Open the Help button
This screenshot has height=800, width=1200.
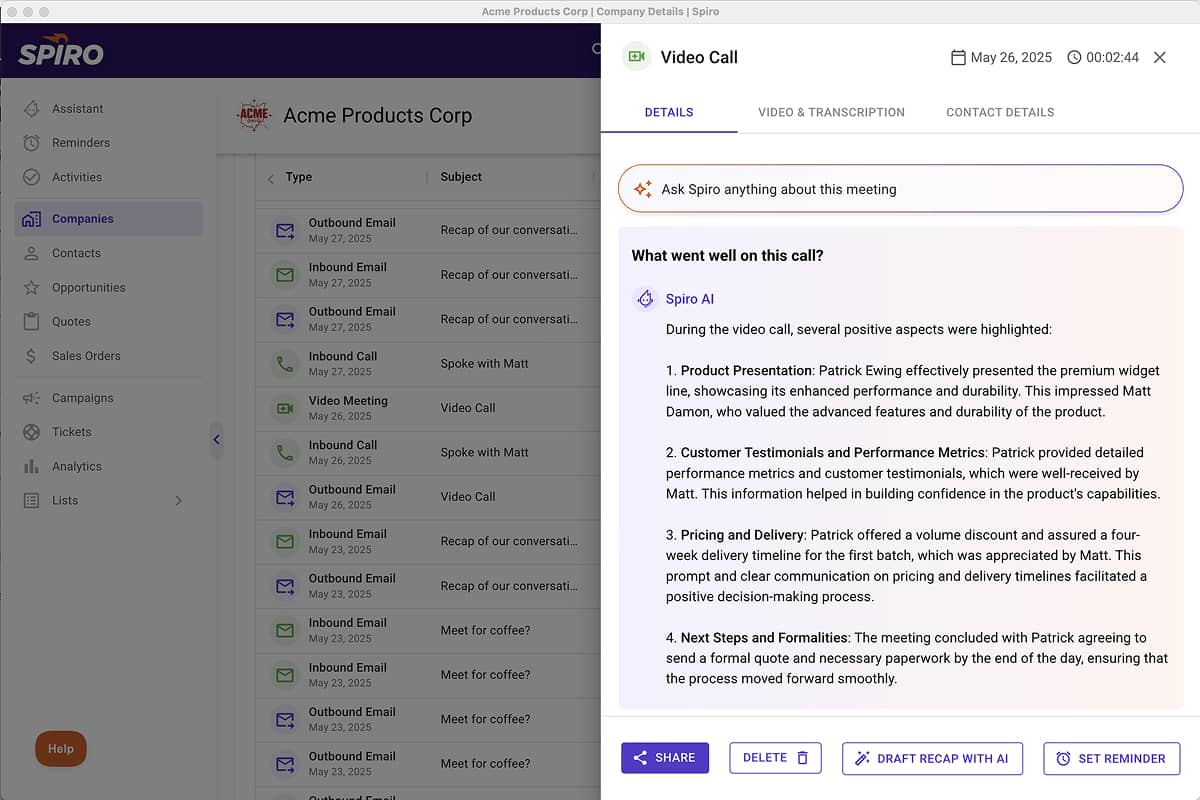(61, 749)
